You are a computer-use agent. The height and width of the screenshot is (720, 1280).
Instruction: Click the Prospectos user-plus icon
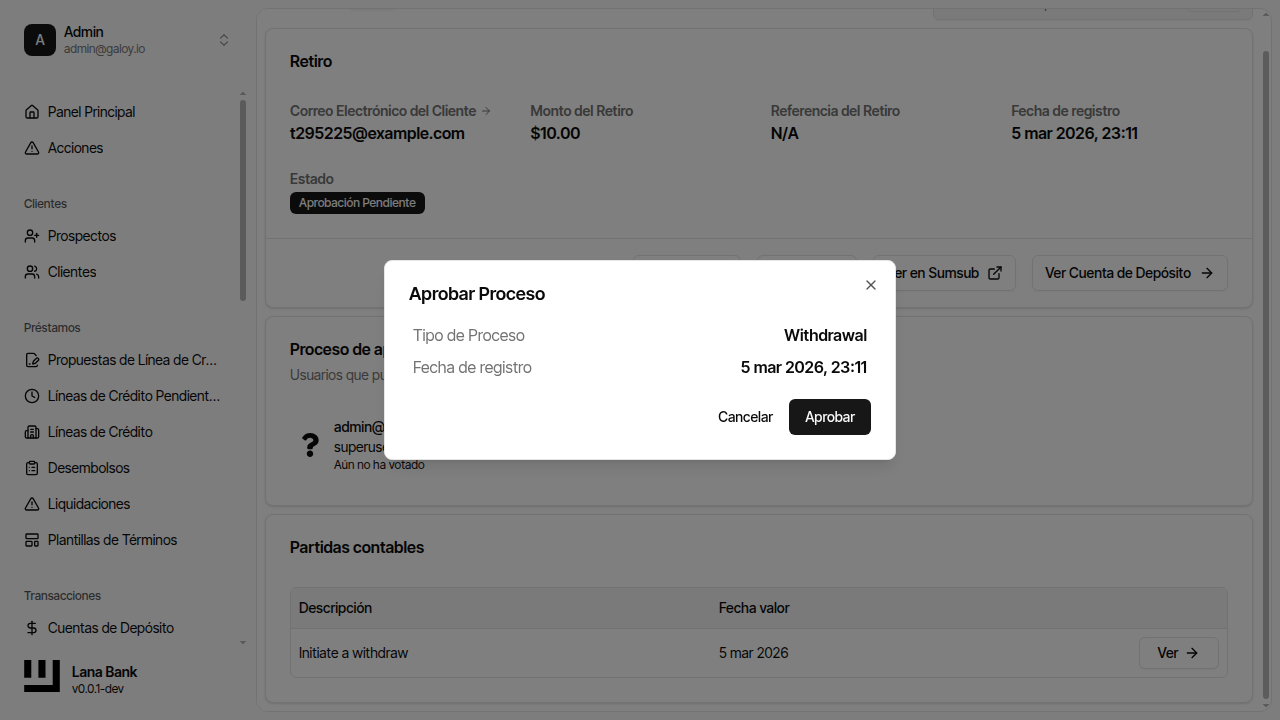coord(32,236)
